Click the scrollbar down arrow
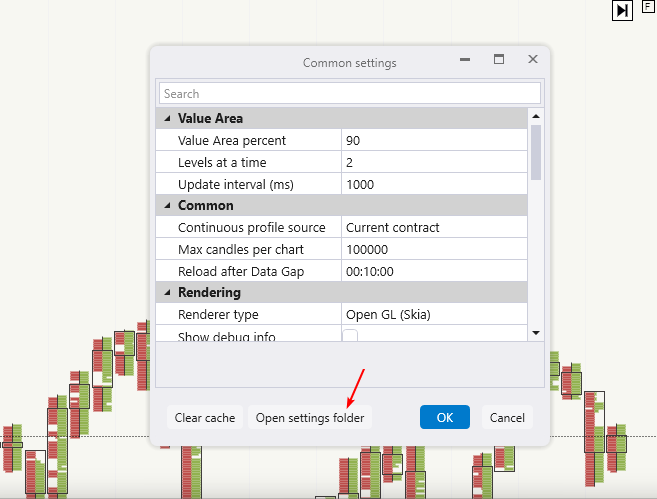This screenshot has width=657, height=499. [x=536, y=333]
